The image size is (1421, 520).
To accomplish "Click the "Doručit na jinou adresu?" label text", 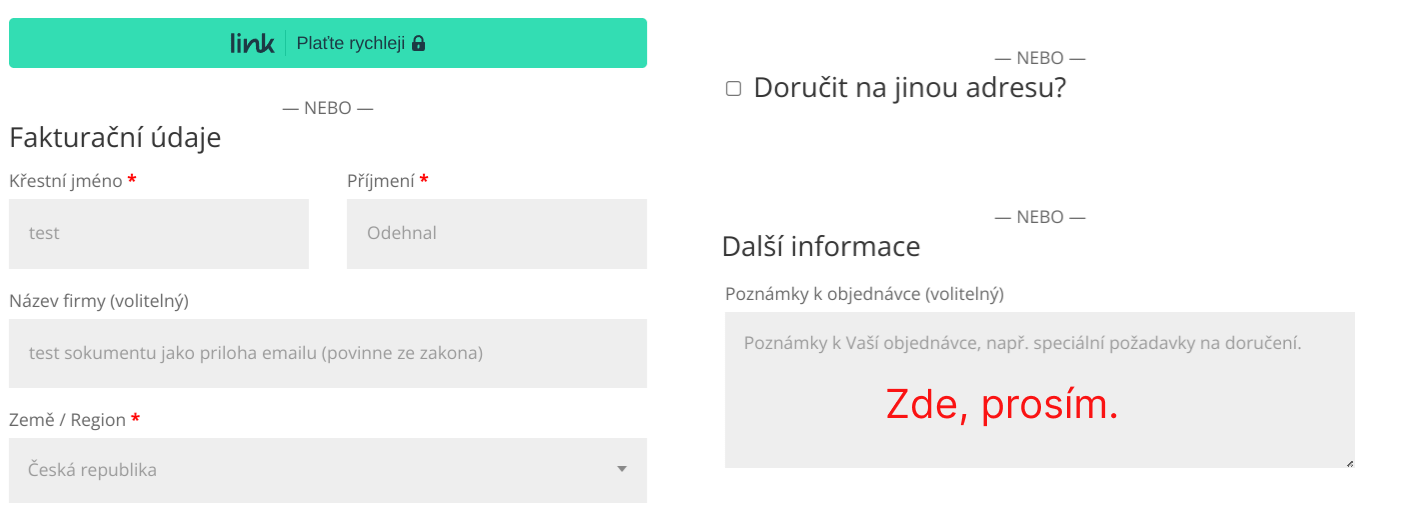I will click(x=909, y=88).
